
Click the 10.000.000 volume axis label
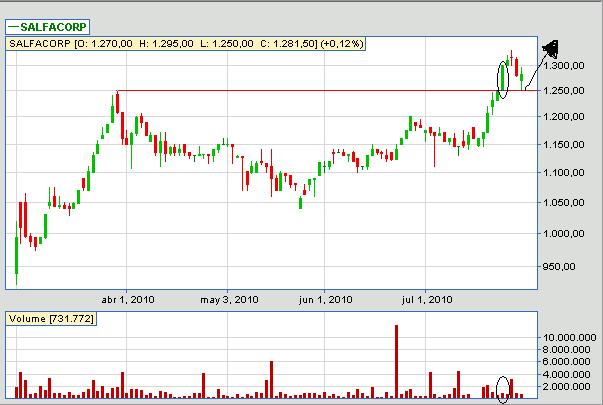coord(569,337)
